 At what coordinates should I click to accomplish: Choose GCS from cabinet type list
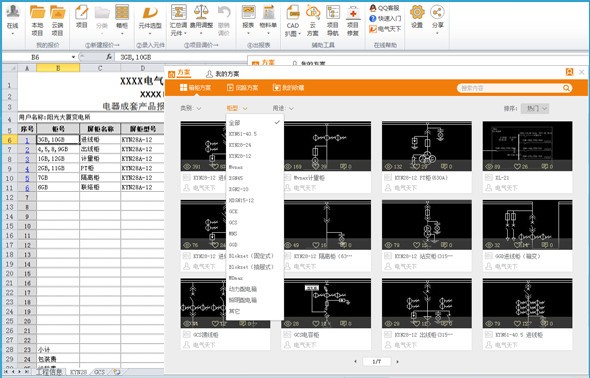pyautogui.click(x=254, y=223)
